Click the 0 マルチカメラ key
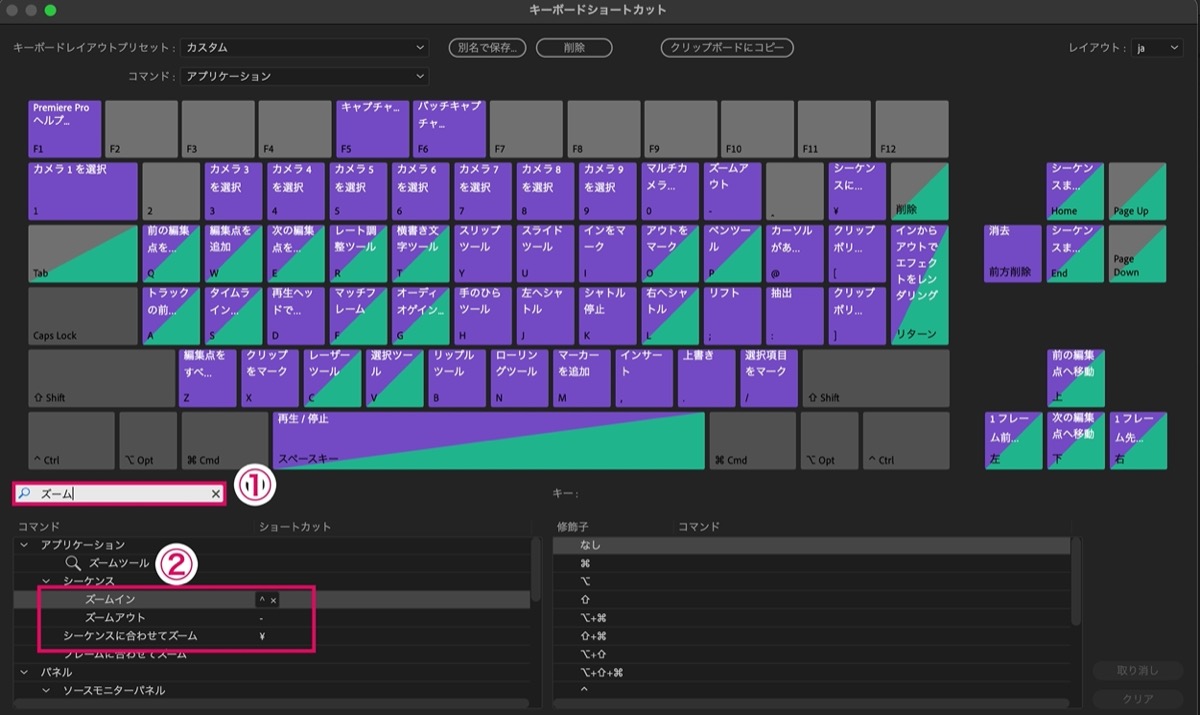Screen dimensions: 1200x715 (670, 191)
